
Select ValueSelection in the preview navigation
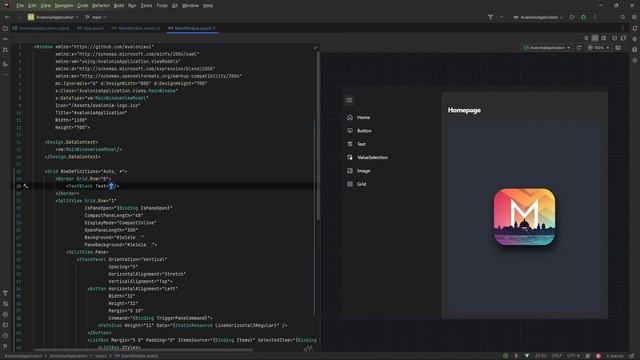367,158
